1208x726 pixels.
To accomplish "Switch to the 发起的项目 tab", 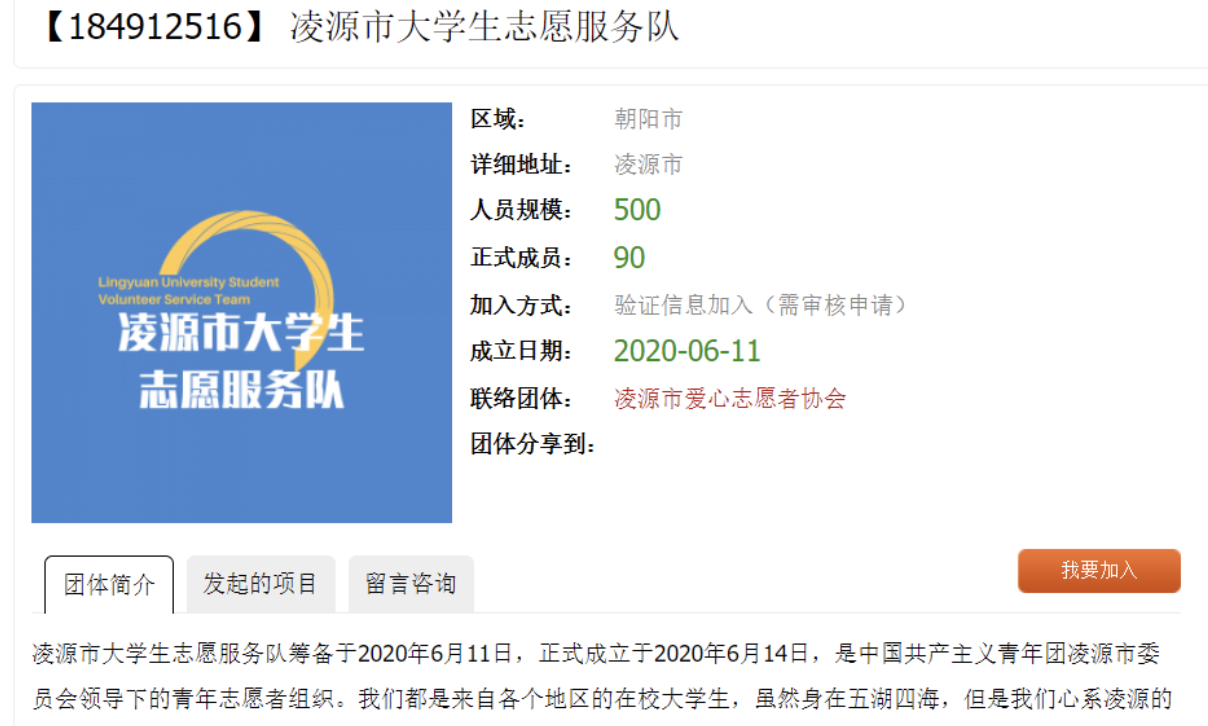I will pyautogui.click(x=260, y=584).
